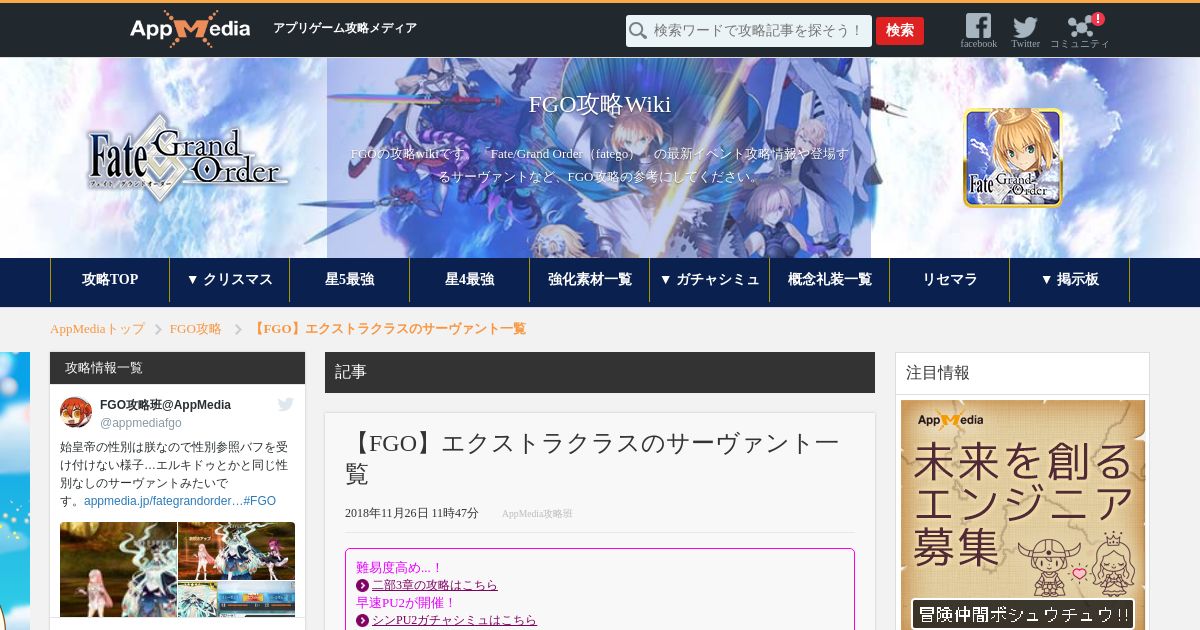Open the 強化素材一覧 menu item
This screenshot has width=1200, height=630.
pos(590,280)
